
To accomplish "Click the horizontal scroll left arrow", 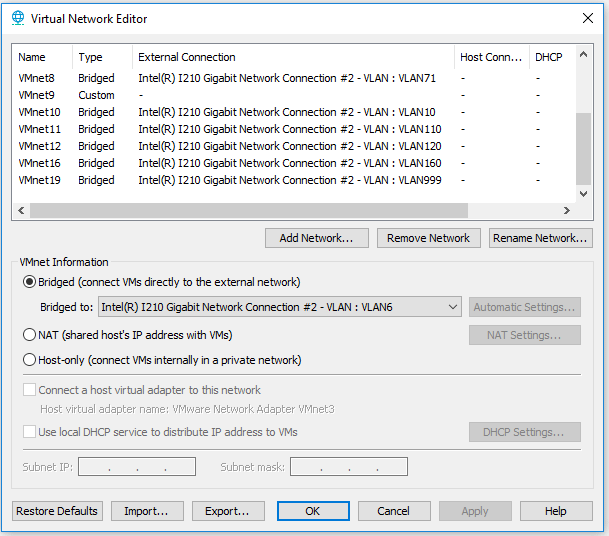I will tap(21, 210).
